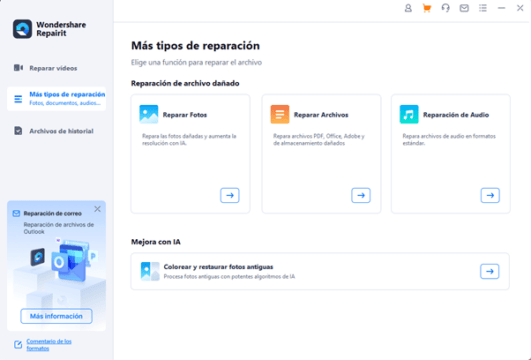531x360 pixels.
Task: Click the video camera icon beside Reparar vídeos
Action: point(18,68)
